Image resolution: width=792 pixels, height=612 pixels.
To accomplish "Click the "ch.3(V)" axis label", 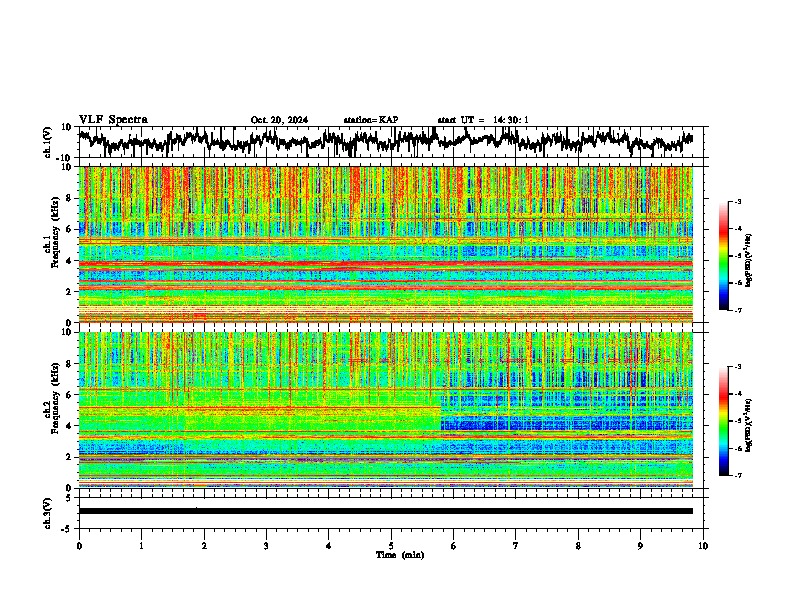I will pyautogui.click(x=48, y=513).
